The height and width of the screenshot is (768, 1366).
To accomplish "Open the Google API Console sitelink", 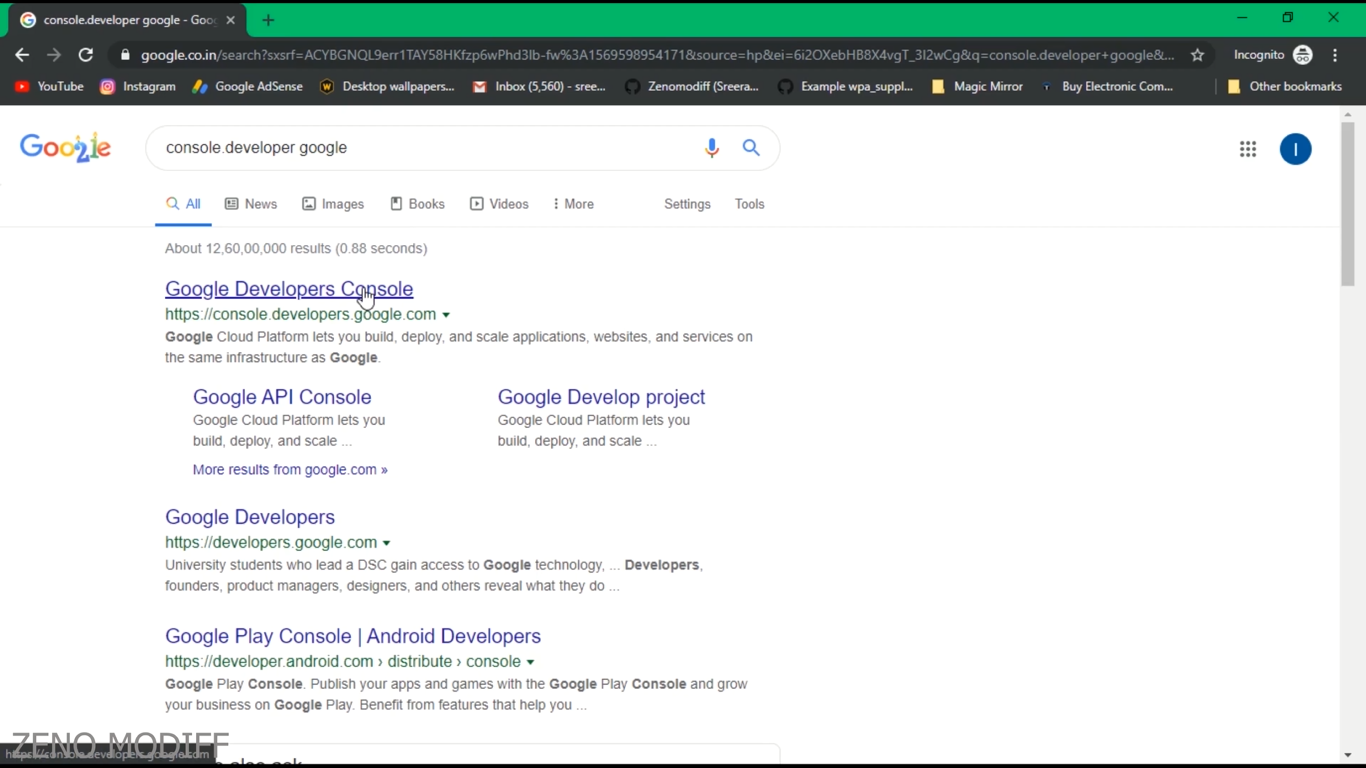I will coord(282,397).
